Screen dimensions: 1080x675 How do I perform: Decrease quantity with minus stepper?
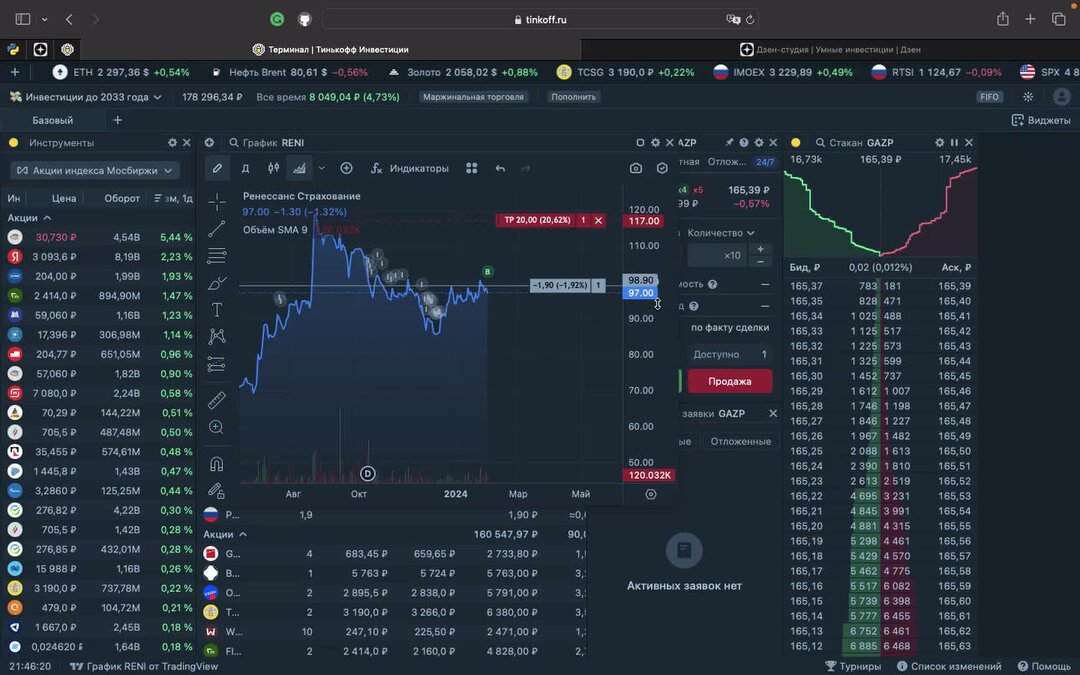[760, 262]
